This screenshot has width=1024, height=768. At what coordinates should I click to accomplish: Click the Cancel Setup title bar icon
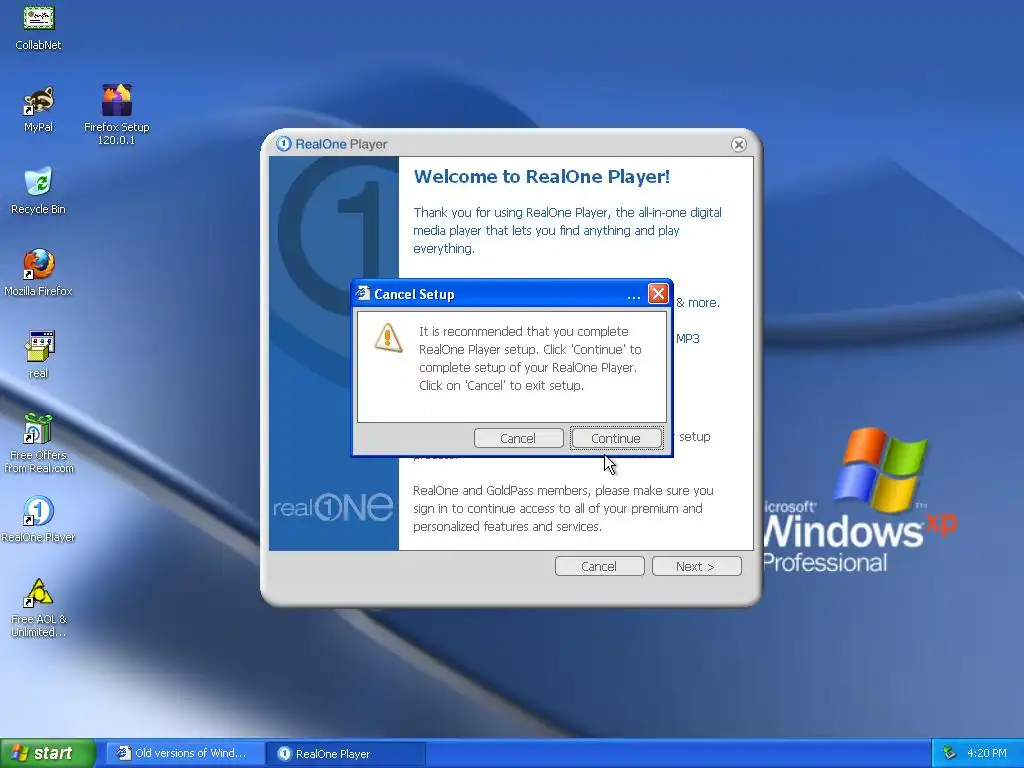click(362, 294)
